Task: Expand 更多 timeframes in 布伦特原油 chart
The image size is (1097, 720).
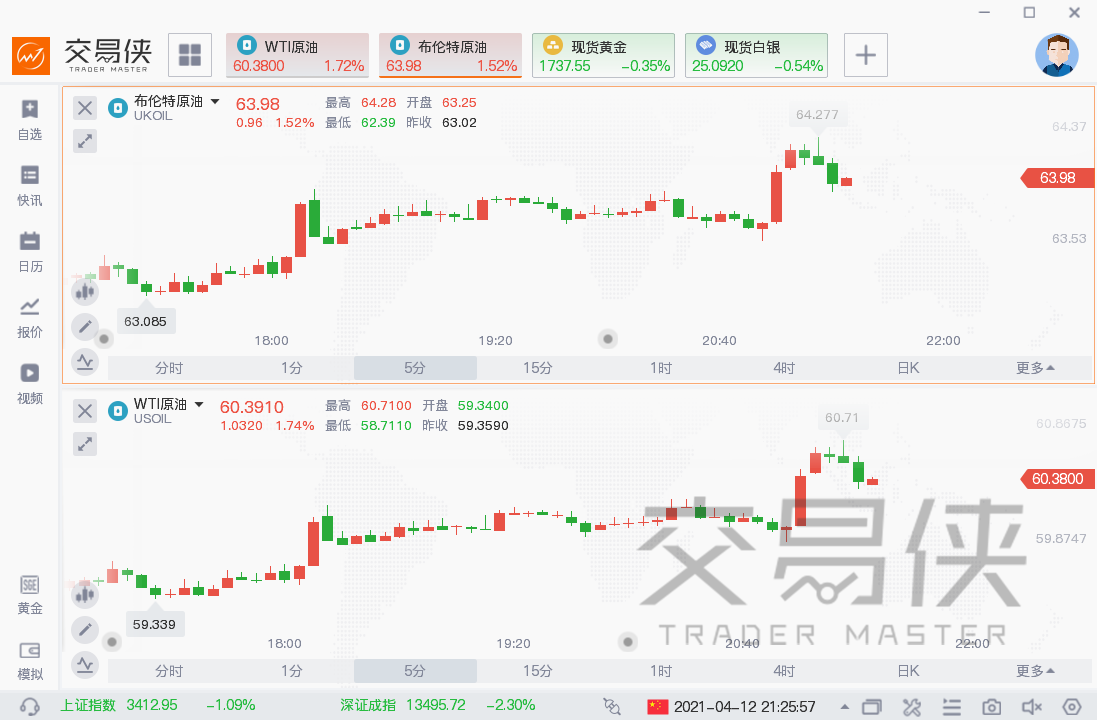Action: [1035, 368]
